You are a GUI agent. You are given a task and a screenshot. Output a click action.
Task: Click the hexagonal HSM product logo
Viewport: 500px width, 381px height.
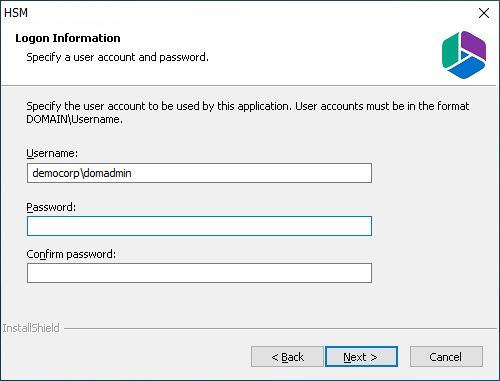[x=464, y=55]
